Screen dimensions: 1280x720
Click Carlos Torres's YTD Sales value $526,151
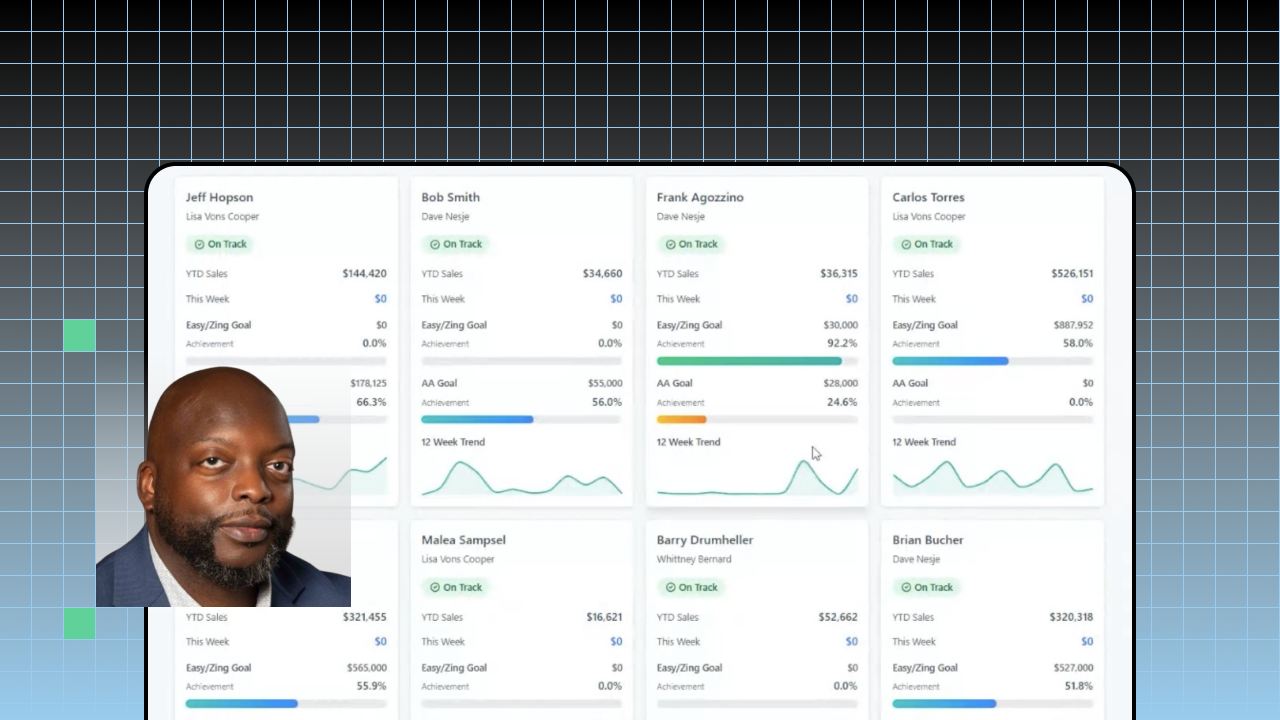coord(1072,273)
